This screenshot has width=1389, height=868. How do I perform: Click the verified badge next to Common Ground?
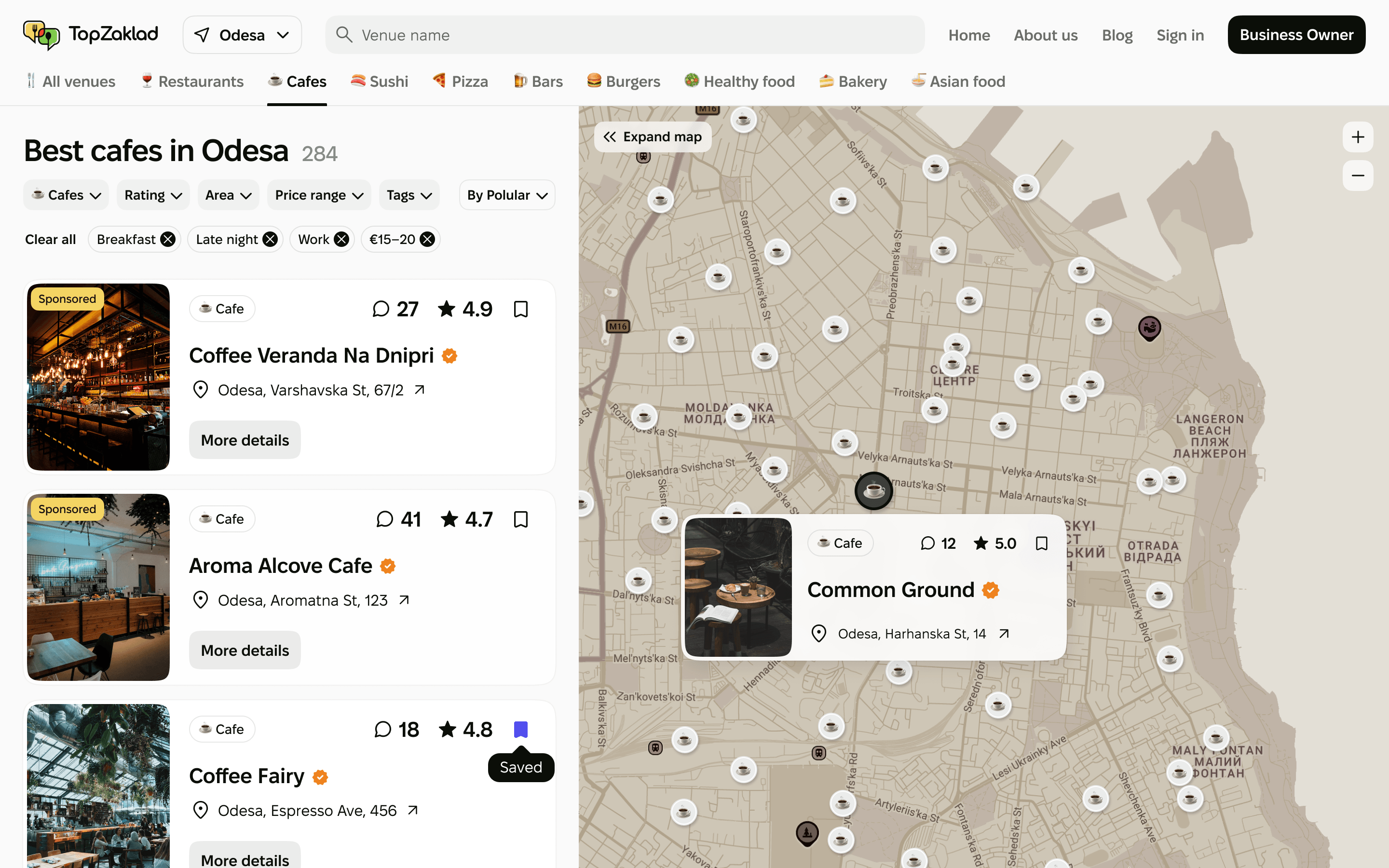(x=990, y=590)
